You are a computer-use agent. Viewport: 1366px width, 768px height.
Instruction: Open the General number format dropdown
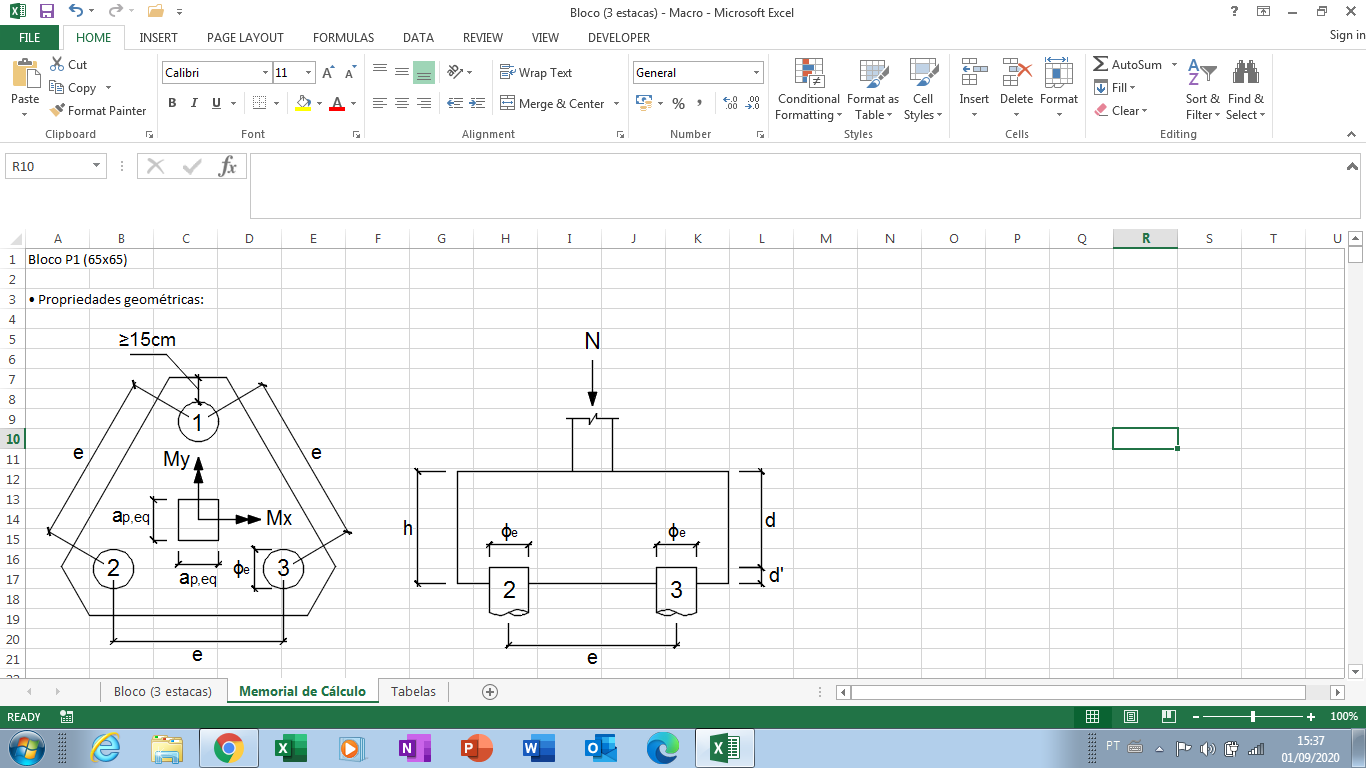tap(756, 73)
